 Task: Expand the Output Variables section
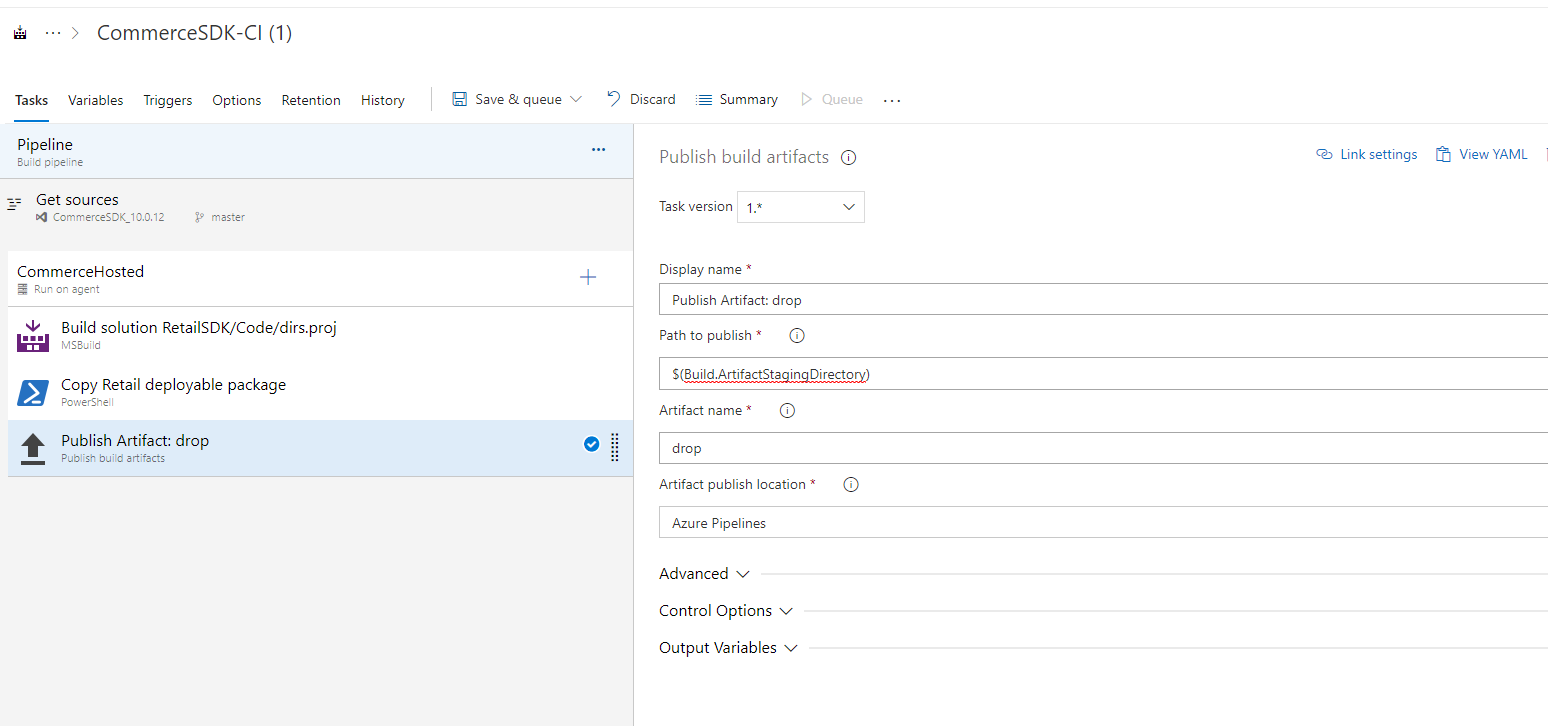pyautogui.click(x=728, y=648)
